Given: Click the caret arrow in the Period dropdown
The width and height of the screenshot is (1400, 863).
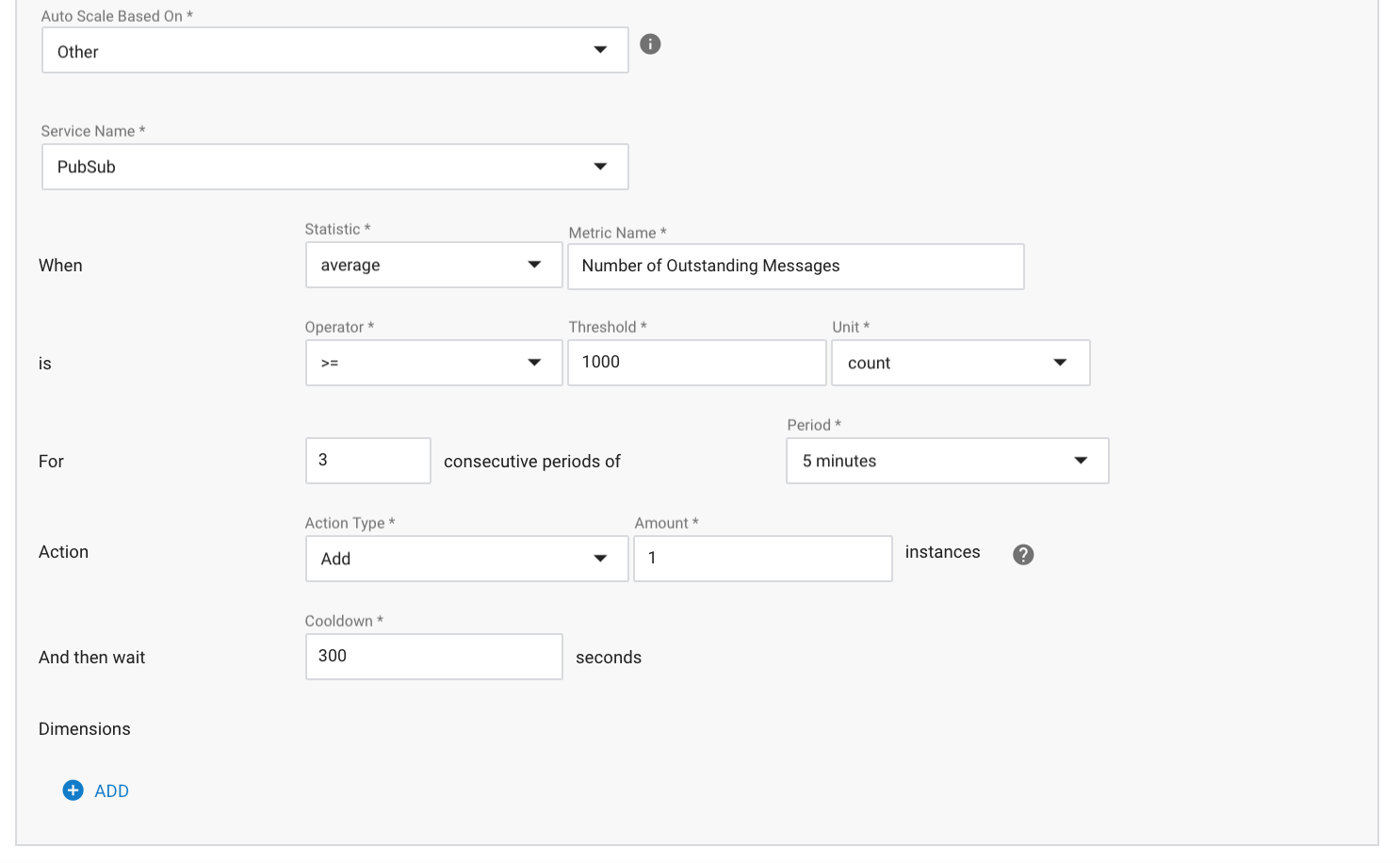Looking at the screenshot, I should [1081, 461].
